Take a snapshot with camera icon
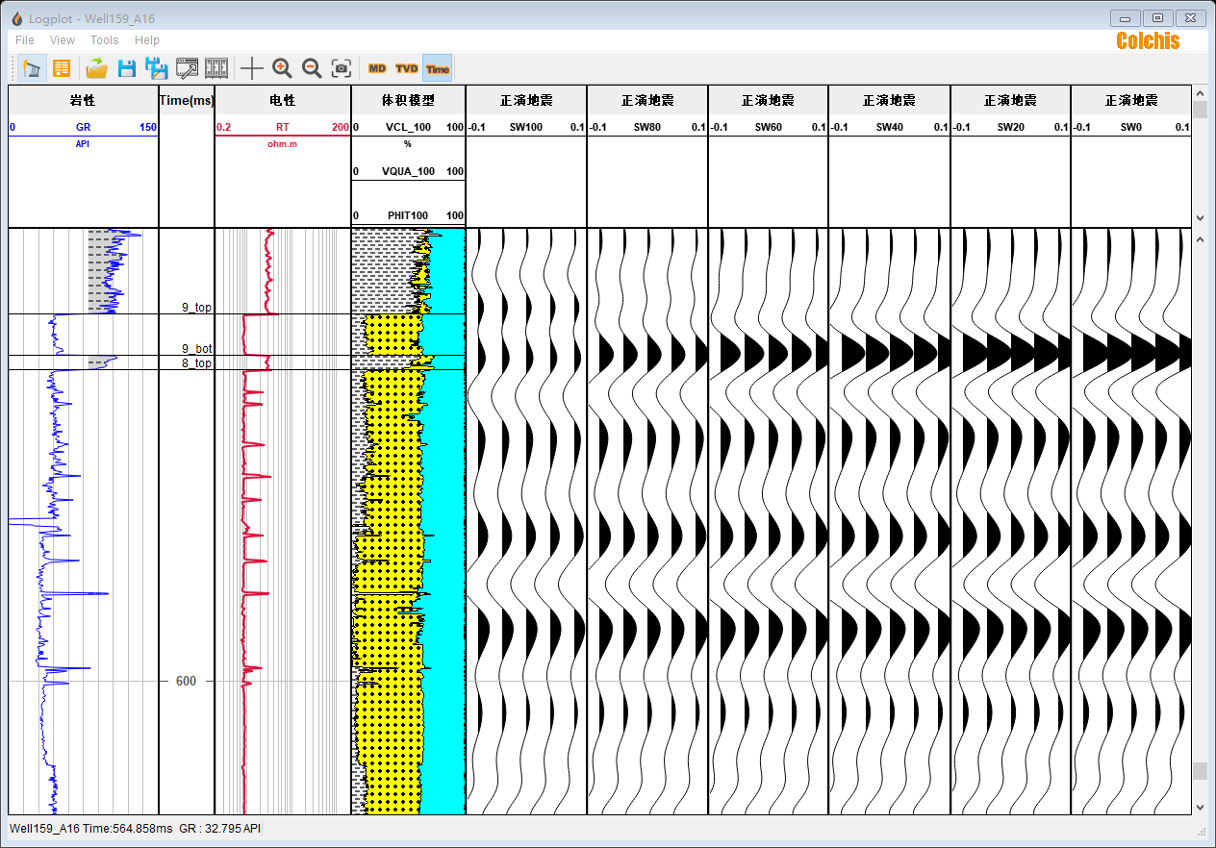This screenshot has height=848, width=1216. coord(342,68)
